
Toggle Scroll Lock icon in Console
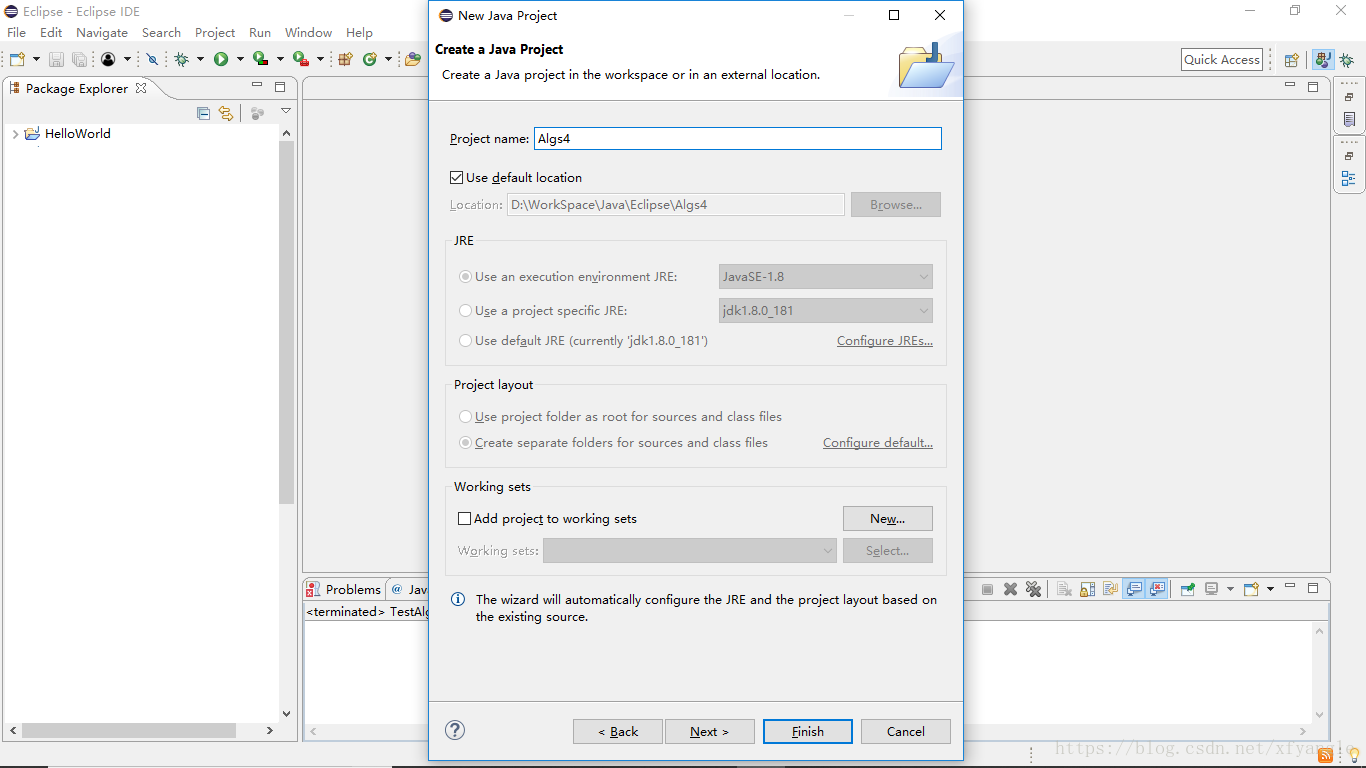(1087, 589)
